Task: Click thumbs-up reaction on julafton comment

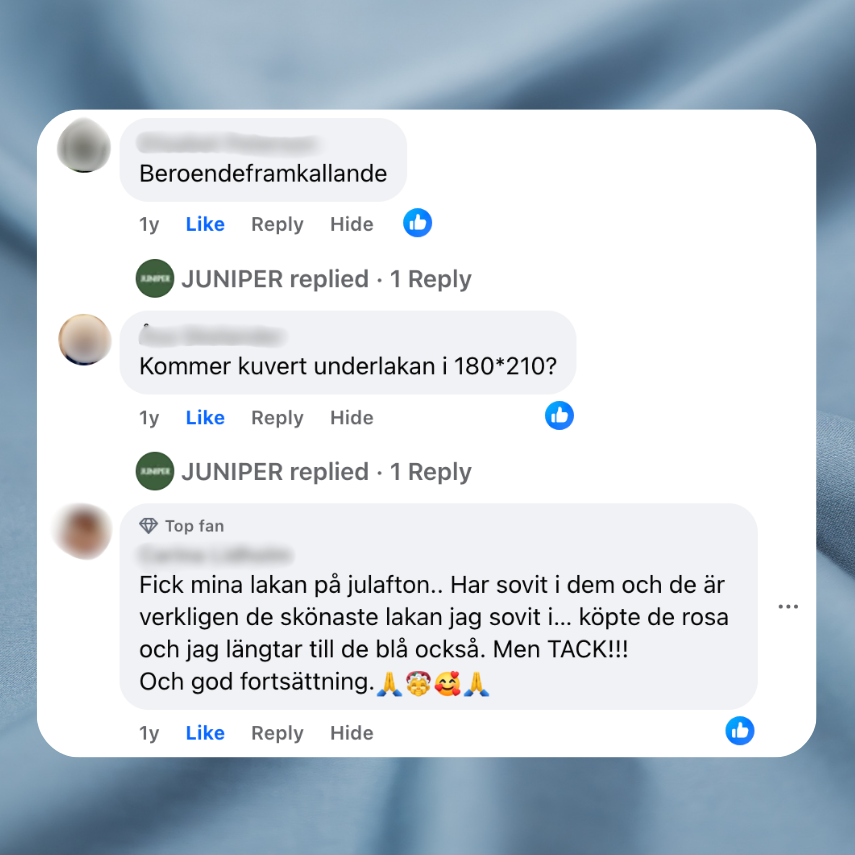Action: (x=739, y=731)
